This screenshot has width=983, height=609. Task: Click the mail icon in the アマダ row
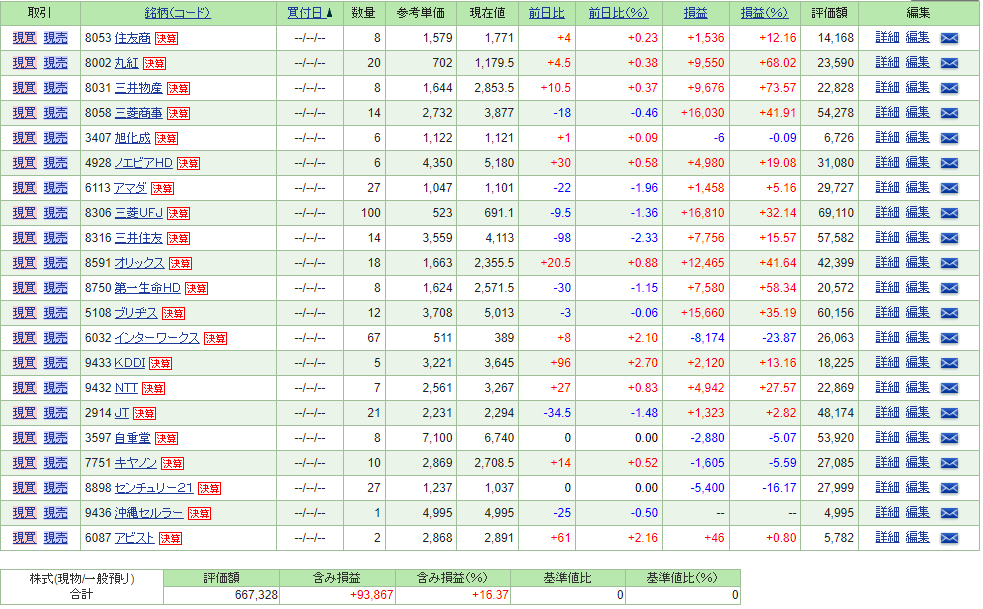pyautogui.click(x=949, y=188)
